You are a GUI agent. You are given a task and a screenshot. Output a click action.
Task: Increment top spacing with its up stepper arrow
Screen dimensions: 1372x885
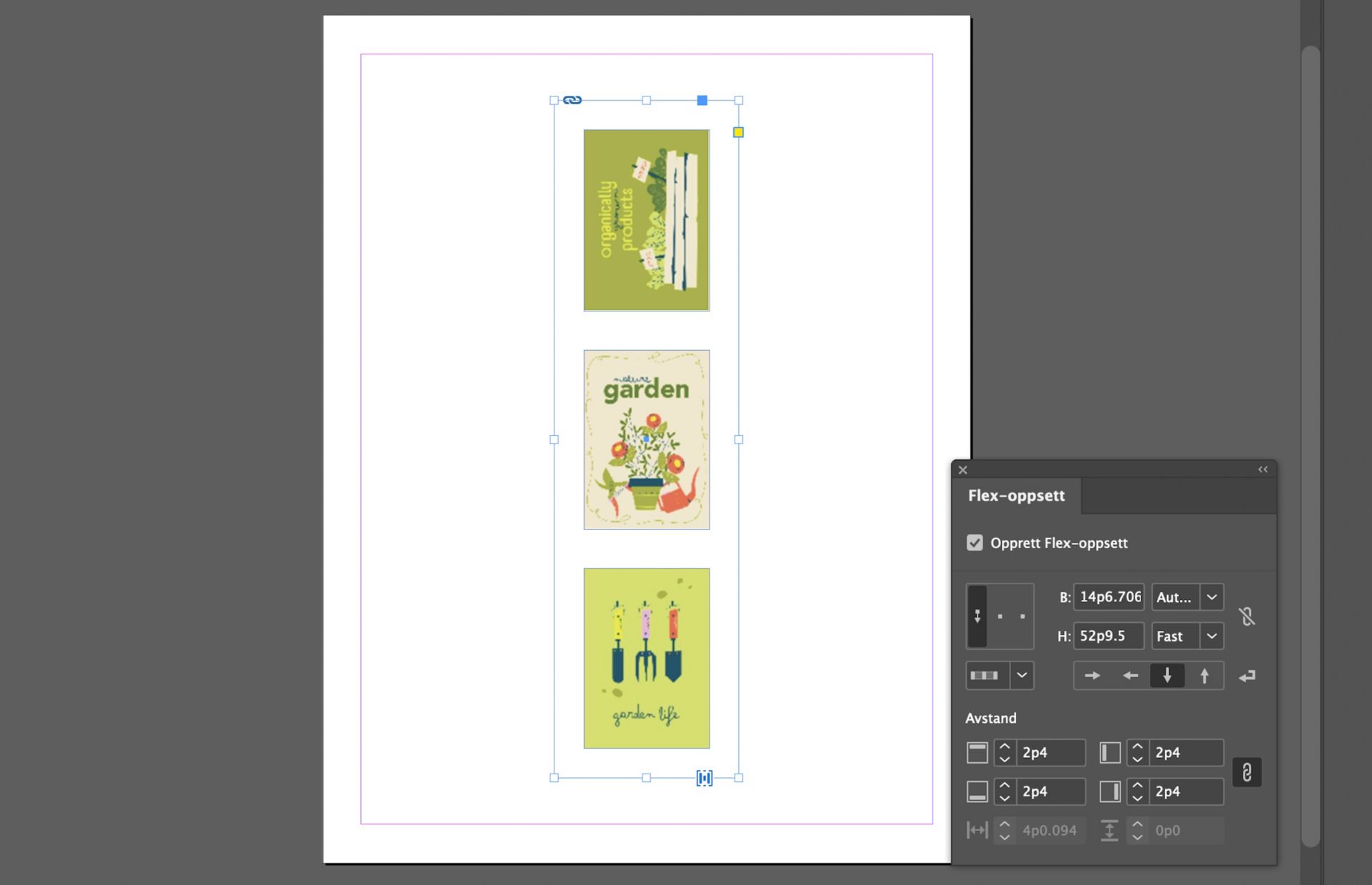(x=1004, y=747)
